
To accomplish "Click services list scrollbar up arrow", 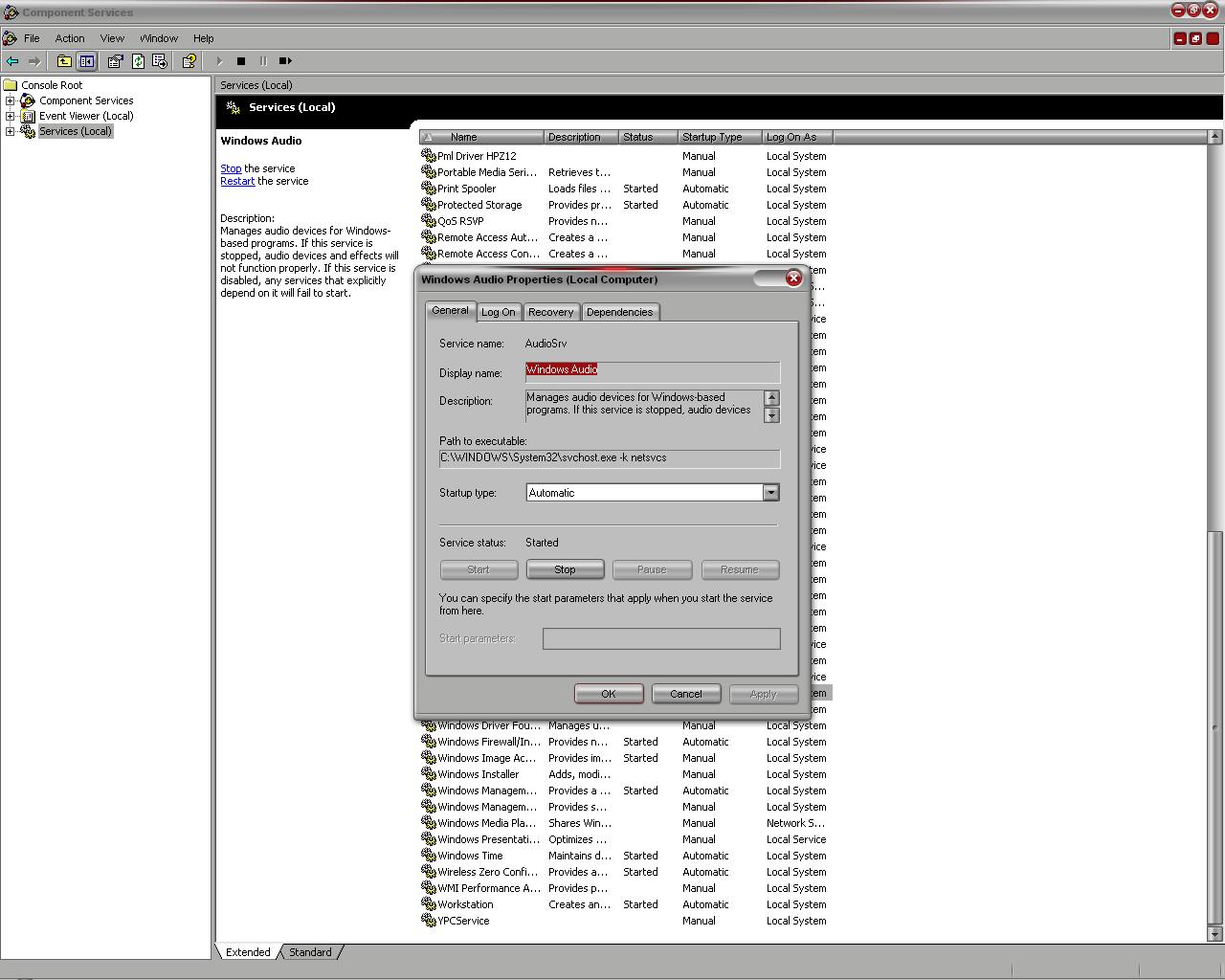I will 1215,137.
